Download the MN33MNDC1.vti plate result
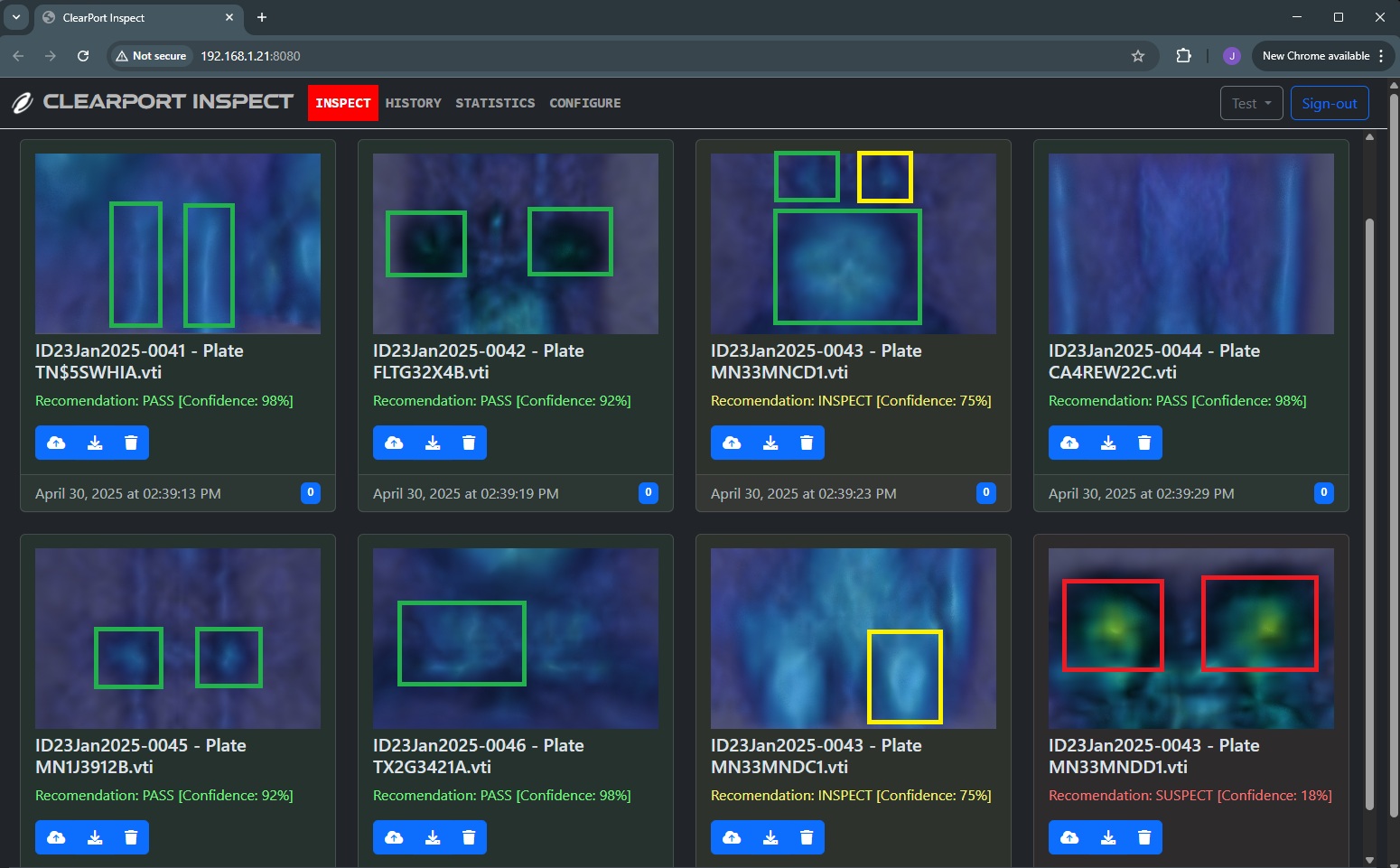This screenshot has width=1400, height=868. click(770, 837)
